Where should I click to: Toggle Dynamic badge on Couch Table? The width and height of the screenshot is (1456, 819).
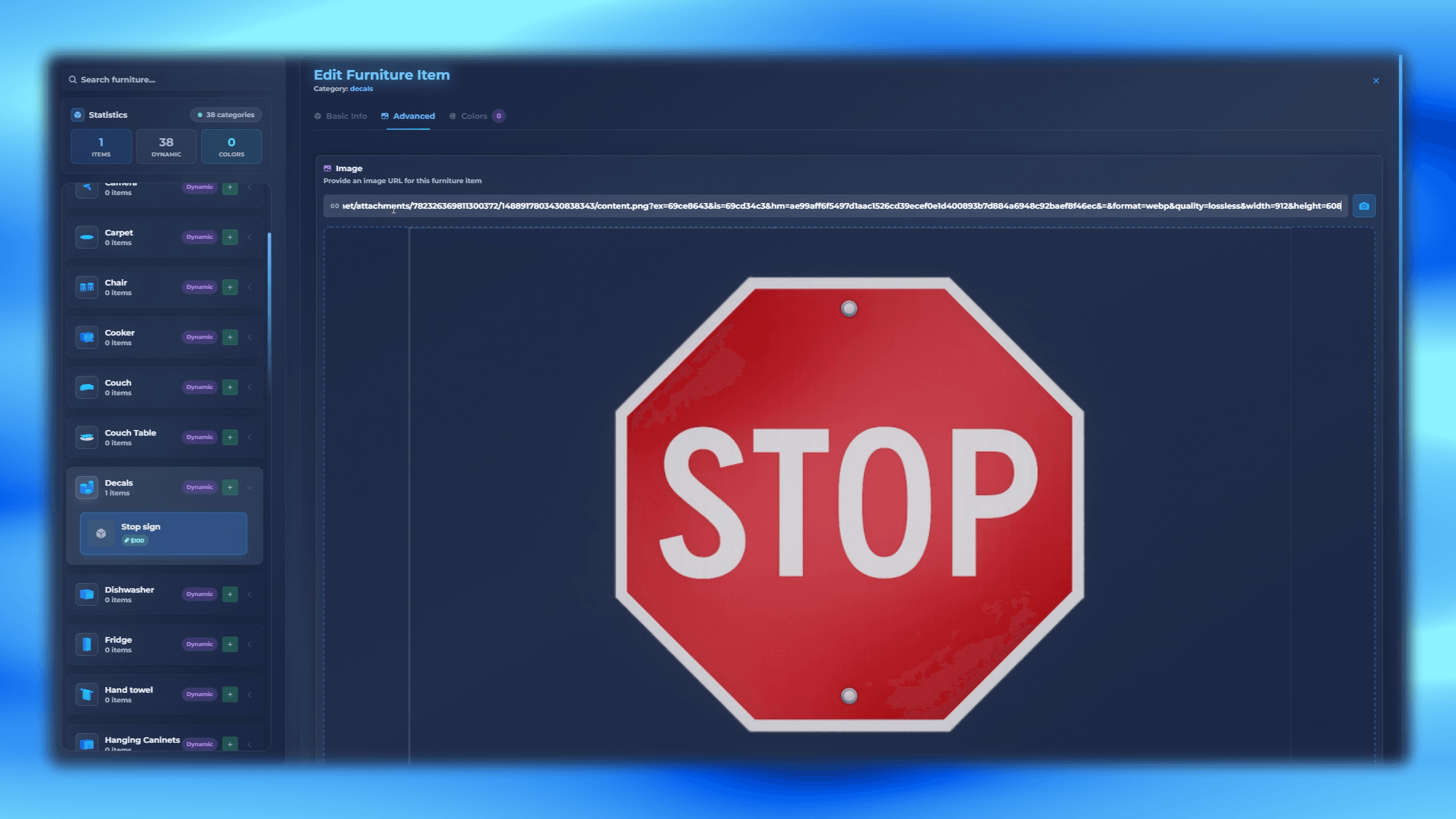click(199, 437)
